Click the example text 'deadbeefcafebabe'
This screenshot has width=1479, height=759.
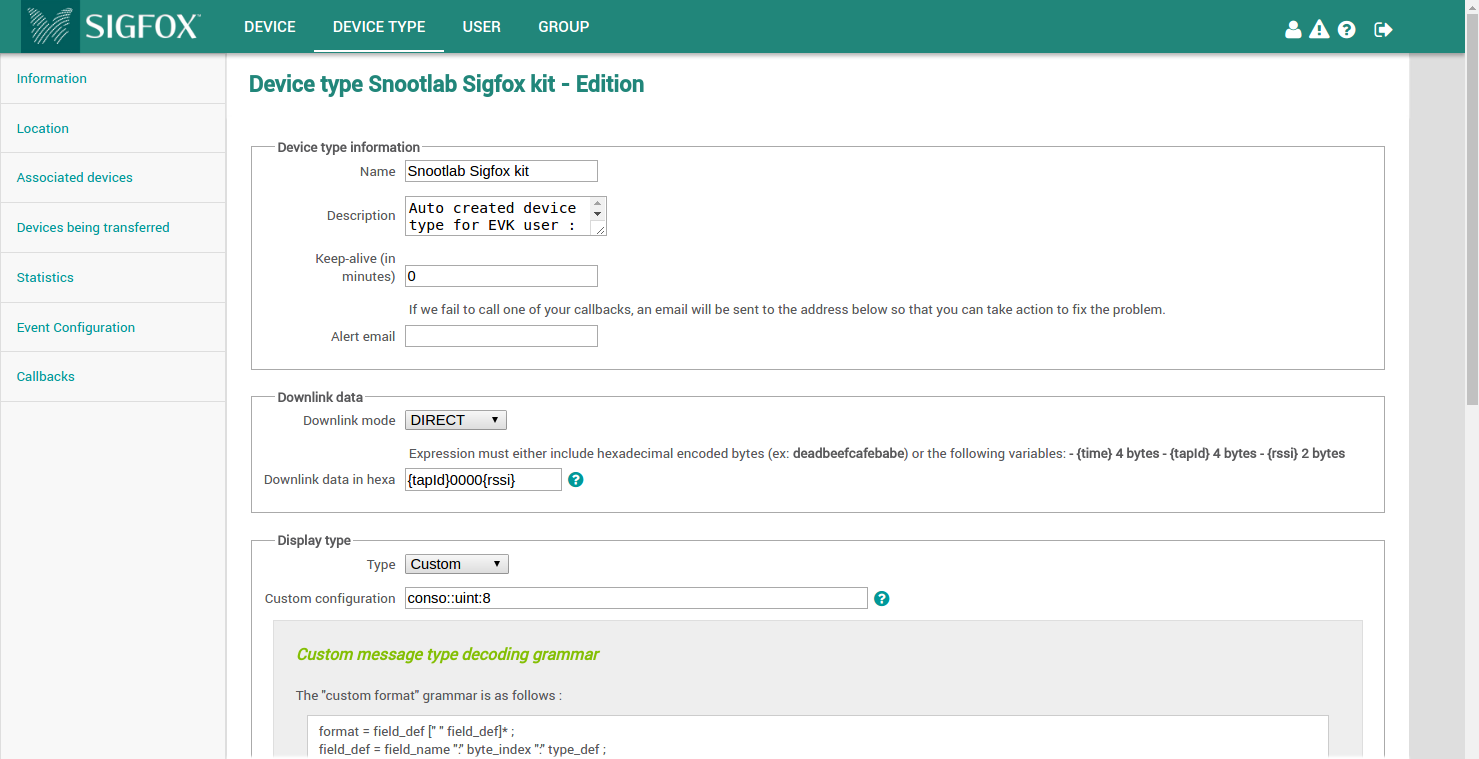tap(850, 454)
